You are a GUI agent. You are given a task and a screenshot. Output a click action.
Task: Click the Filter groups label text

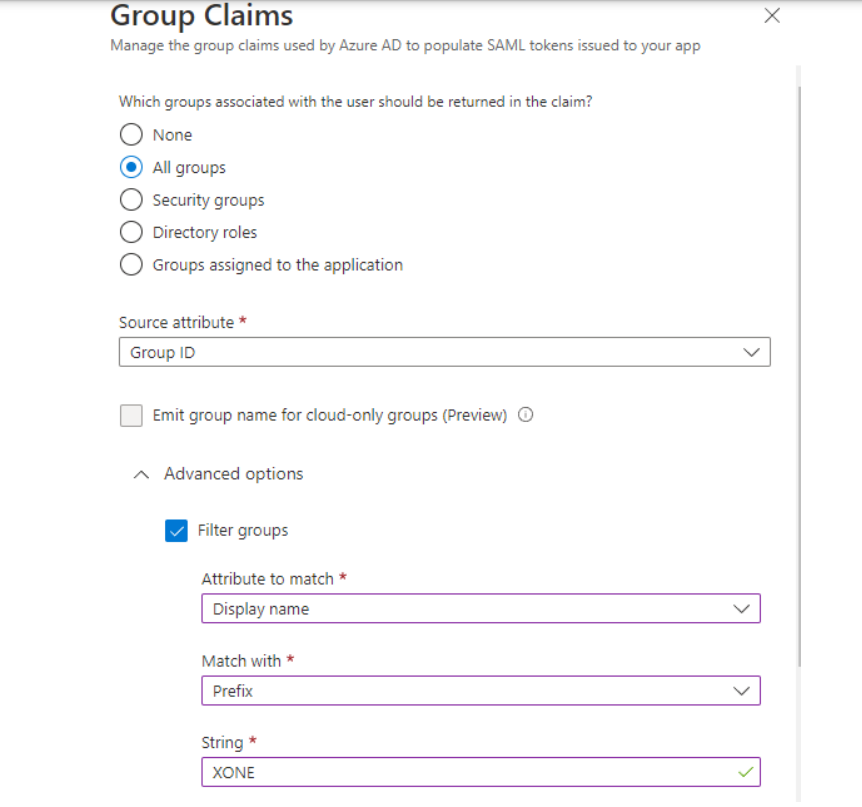point(243,531)
